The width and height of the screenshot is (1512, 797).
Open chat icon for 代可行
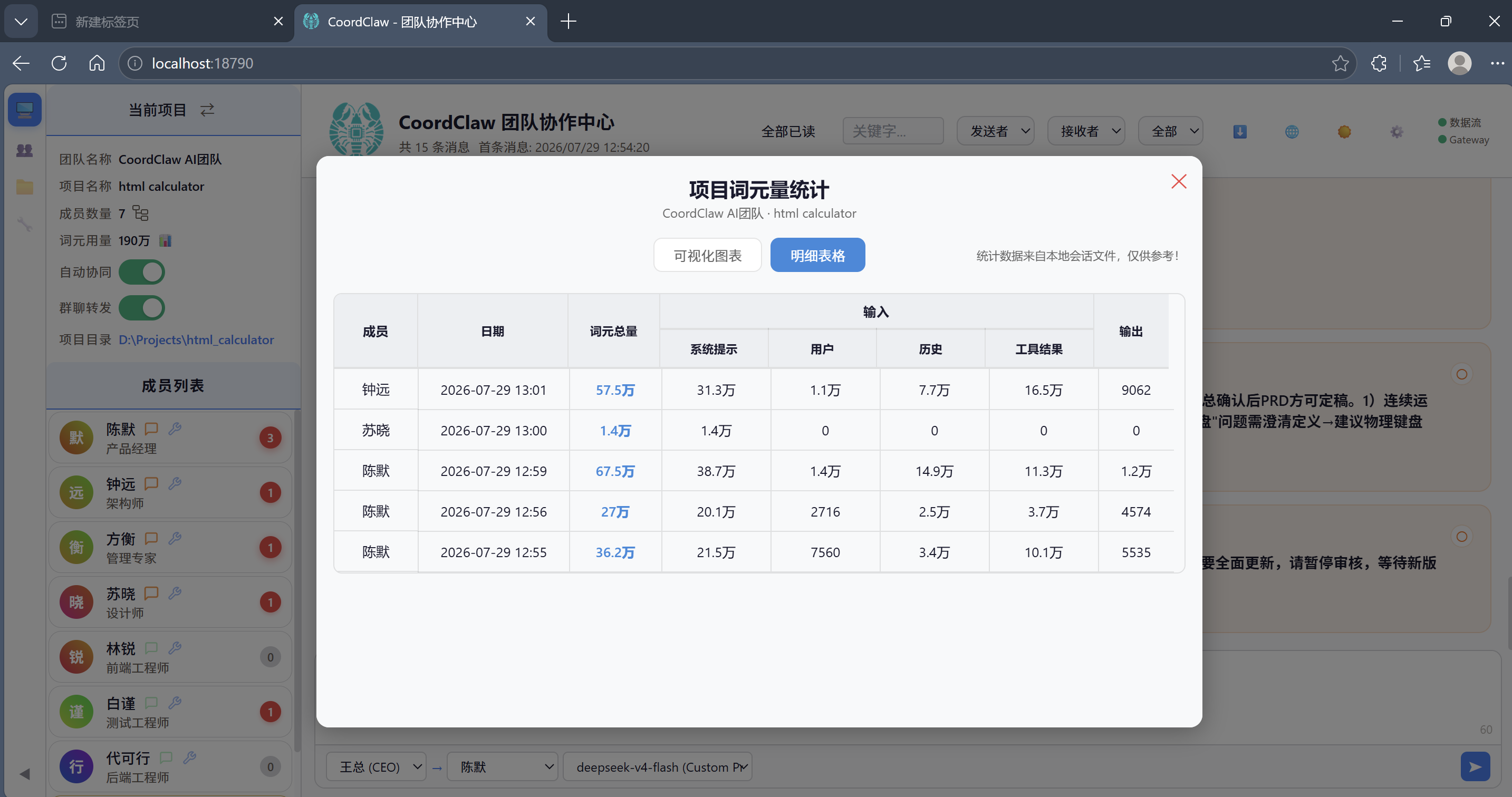[166, 757]
